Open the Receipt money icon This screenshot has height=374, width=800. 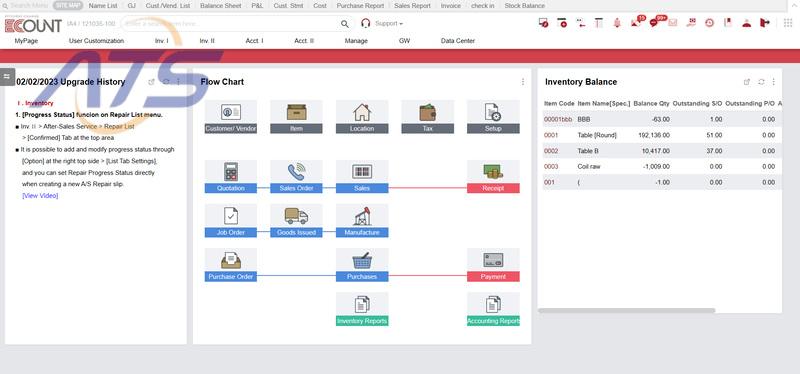pyautogui.click(x=493, y=172)
